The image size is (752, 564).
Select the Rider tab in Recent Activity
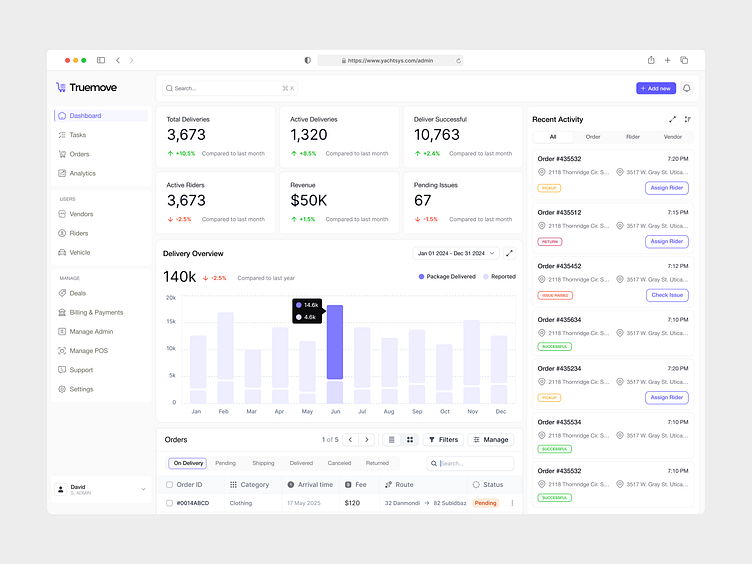point(633,137)
